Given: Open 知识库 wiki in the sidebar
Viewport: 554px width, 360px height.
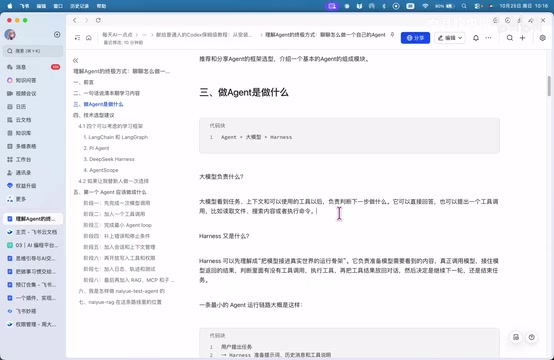Looking at the screenshot, I should coord(33,133).
